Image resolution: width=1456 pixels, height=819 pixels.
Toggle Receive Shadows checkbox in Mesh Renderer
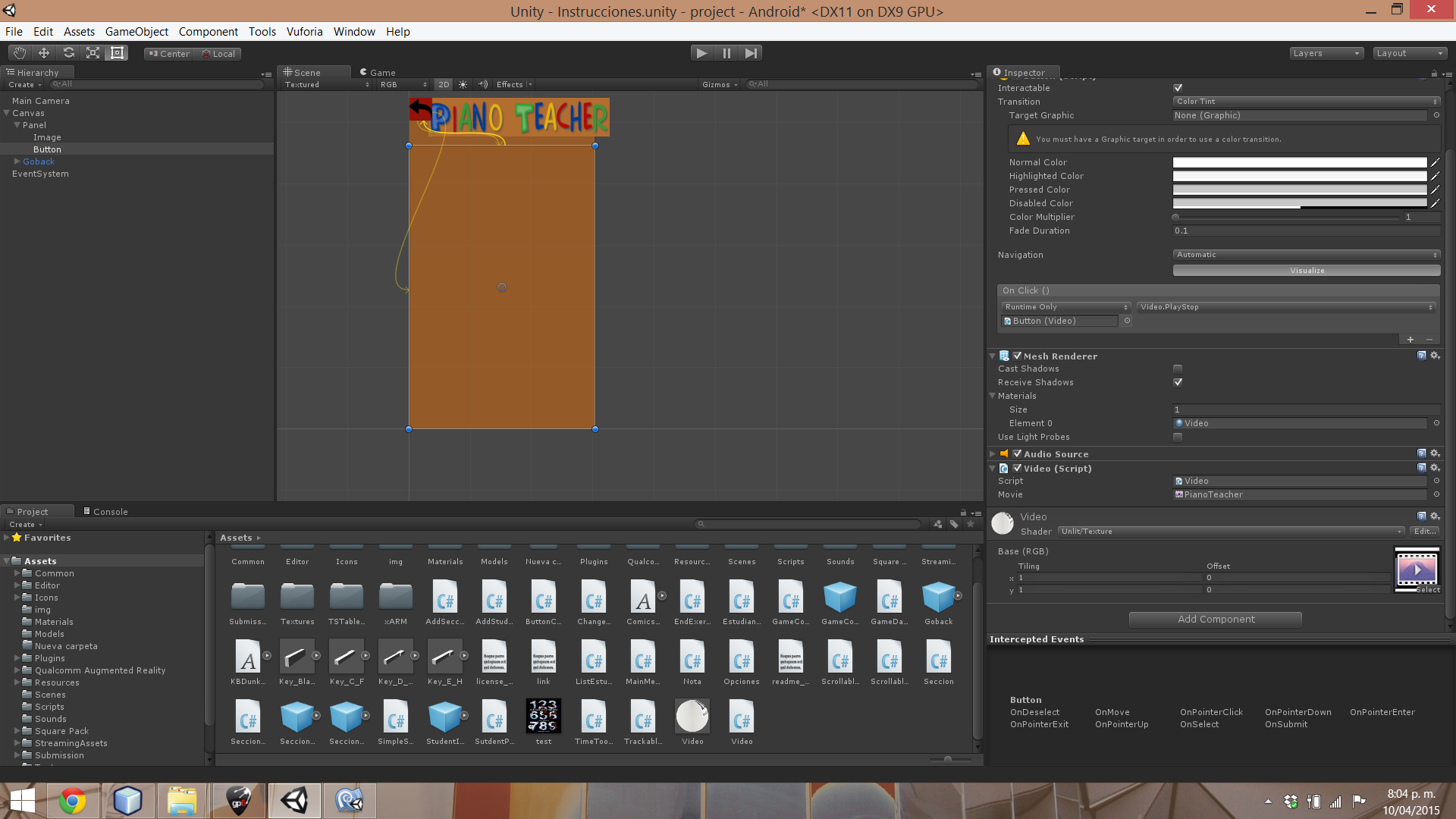click(1178, 382)
